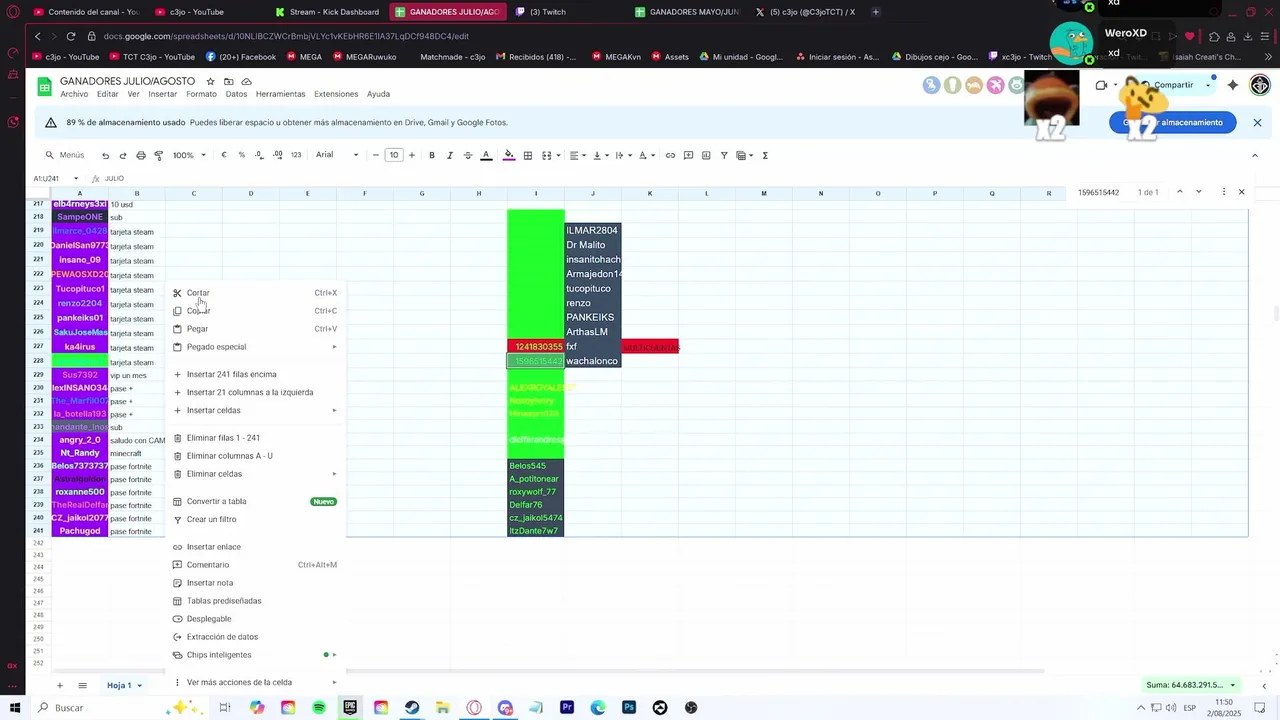The image size is (1280, 720).
Task: Toggle italic formatting
Action: 450,155
